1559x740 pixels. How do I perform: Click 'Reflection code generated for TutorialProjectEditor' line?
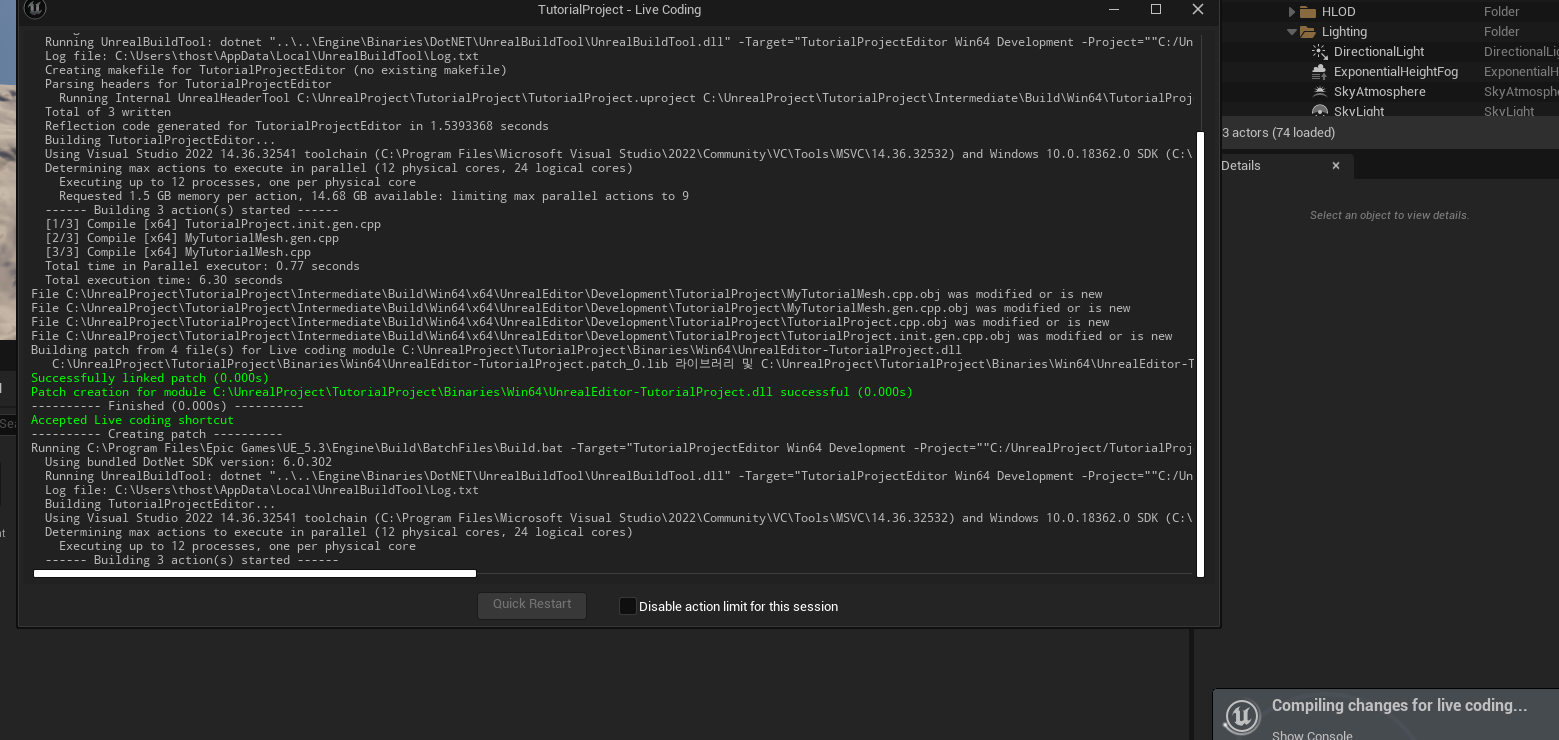point(297,126)
